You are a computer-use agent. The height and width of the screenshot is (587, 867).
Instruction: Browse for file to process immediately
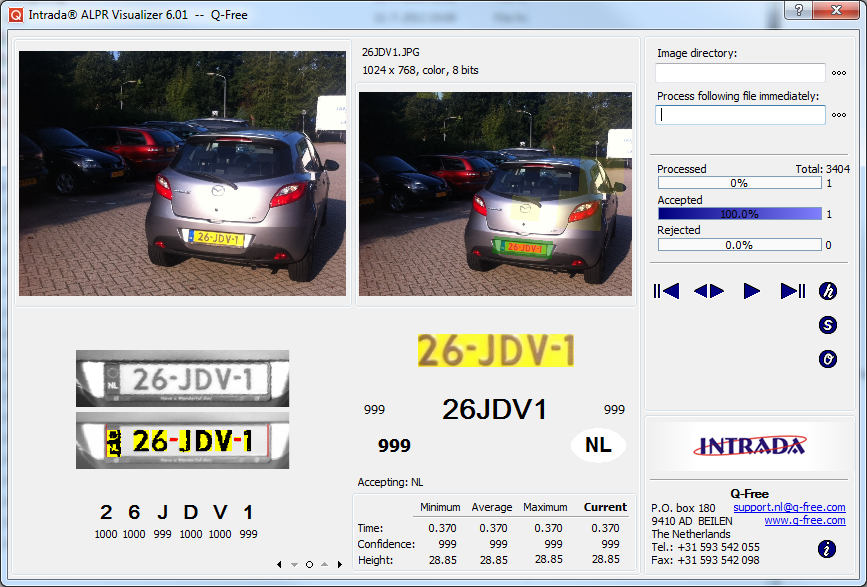(839, 116)
